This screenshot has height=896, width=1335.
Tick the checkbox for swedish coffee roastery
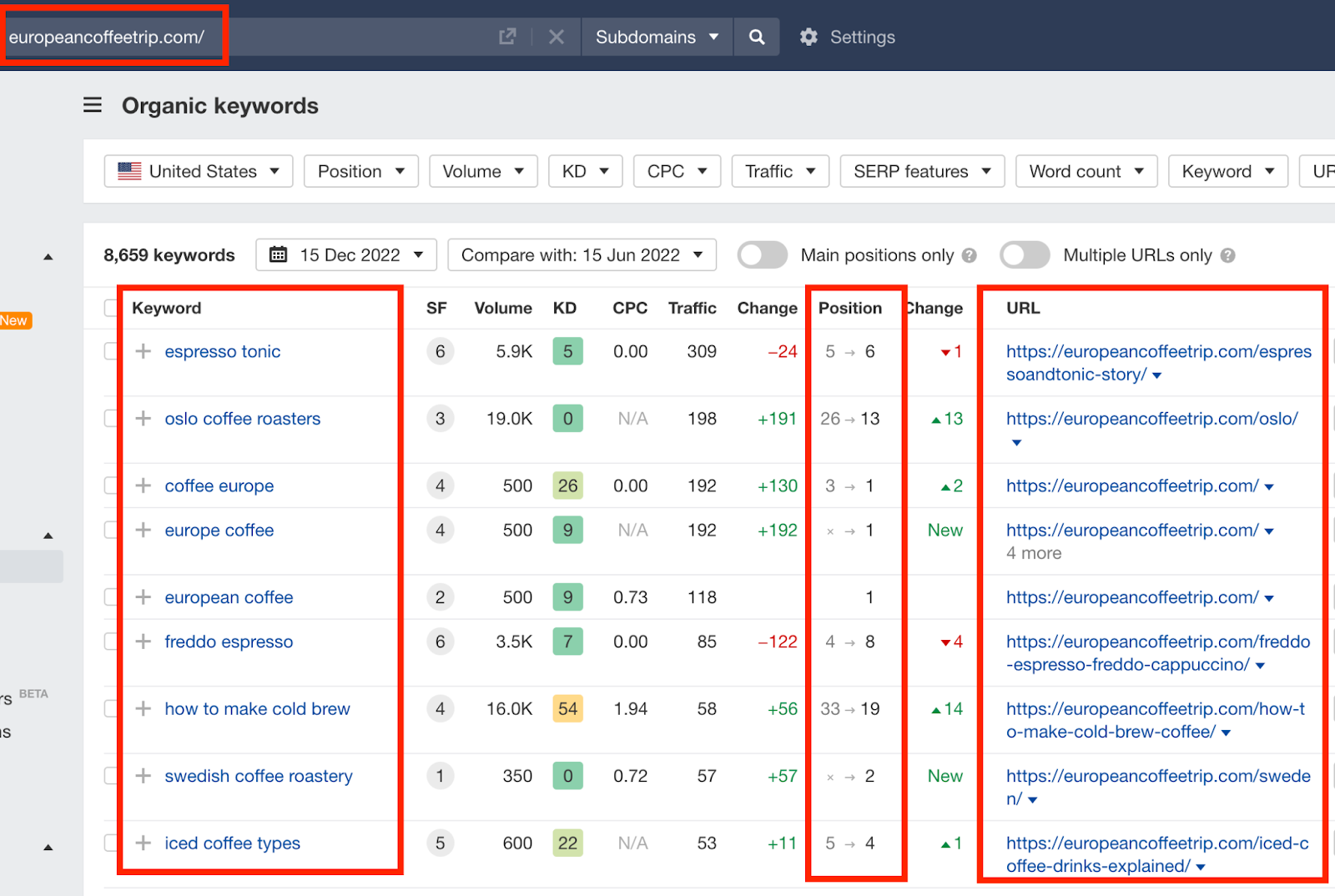[x=111, y=776]
